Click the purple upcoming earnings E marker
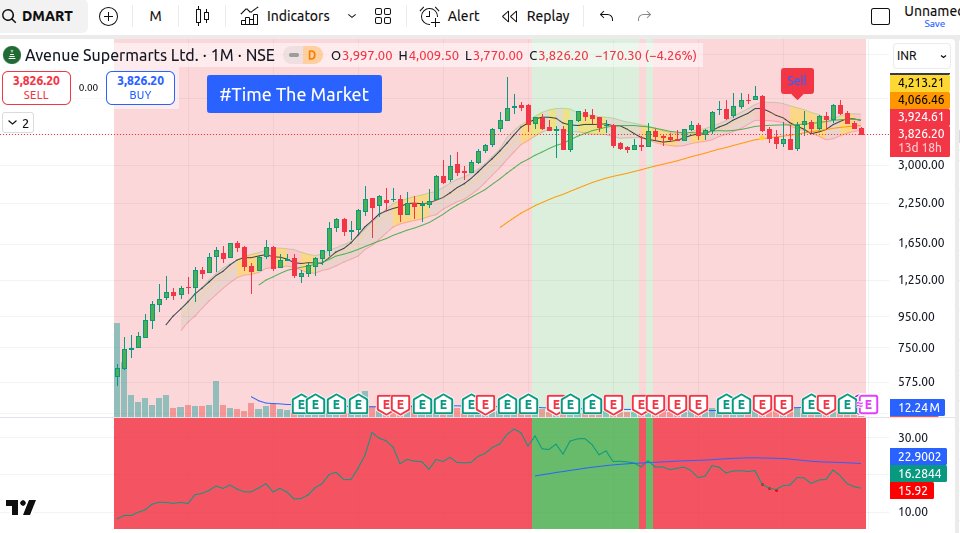This screenshot has height=533, width=960. pyautogui.click(x=868, y=405)
